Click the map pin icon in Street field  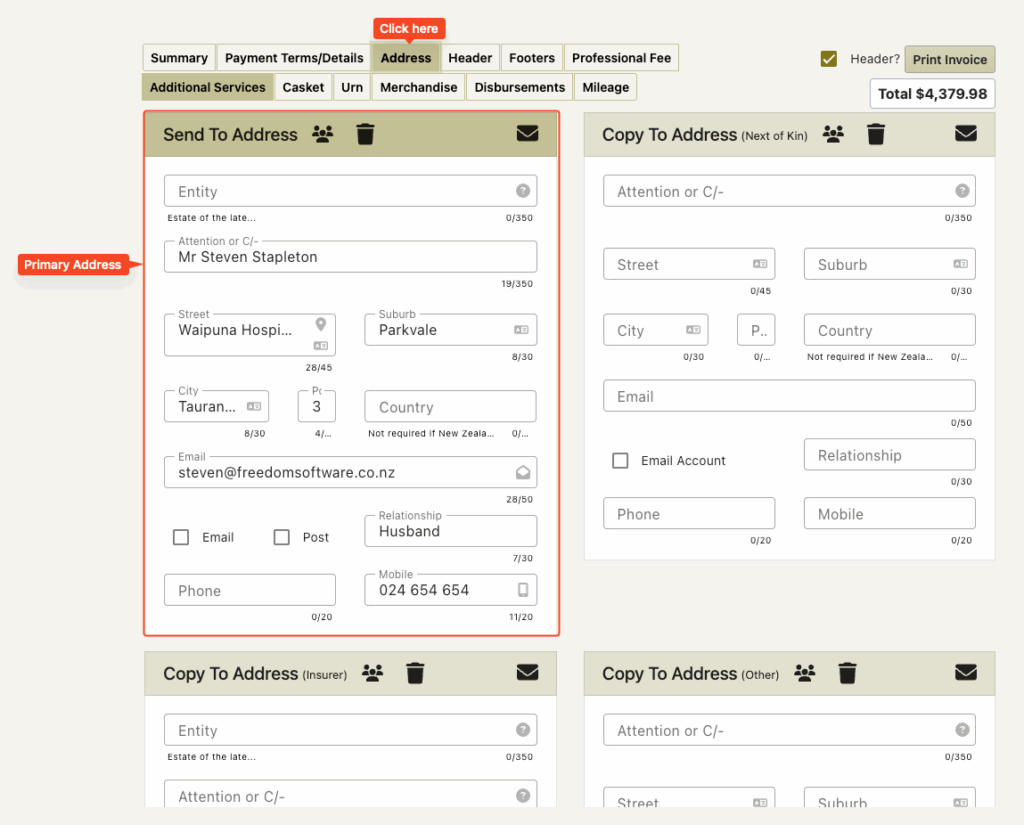coord(321,324)
